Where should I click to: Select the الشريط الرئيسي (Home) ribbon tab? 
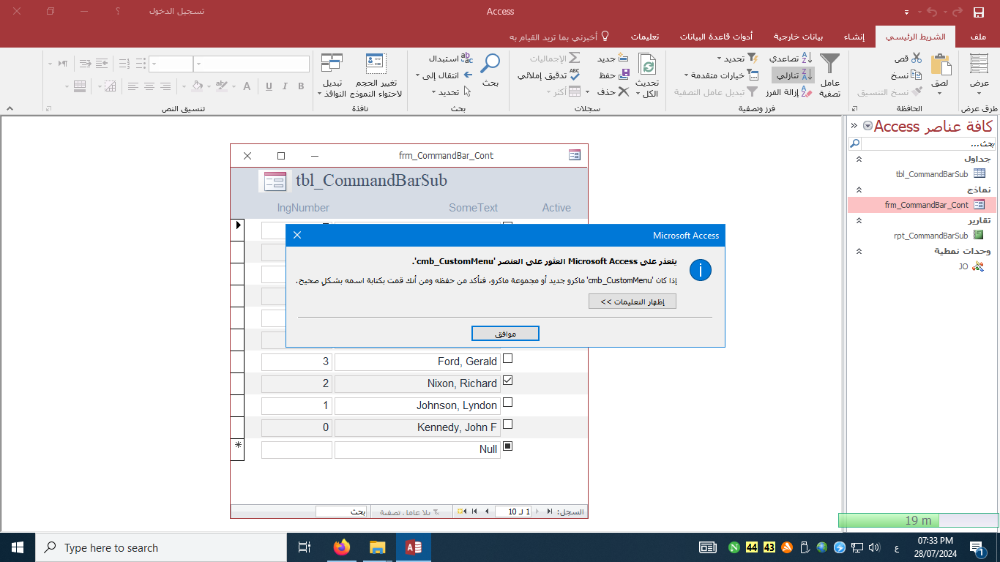[915, 37]
